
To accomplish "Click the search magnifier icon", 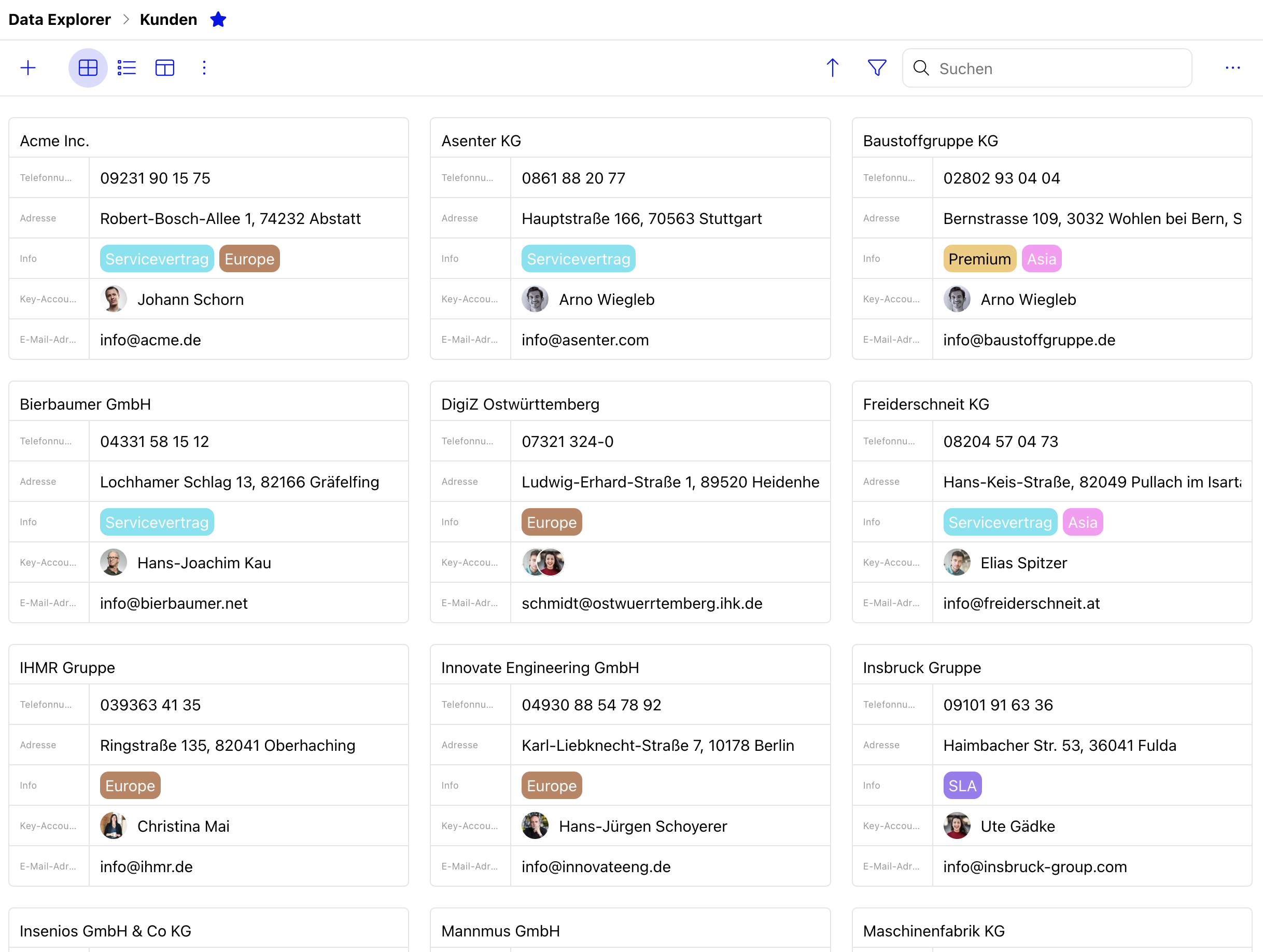I will pos(920,68).
